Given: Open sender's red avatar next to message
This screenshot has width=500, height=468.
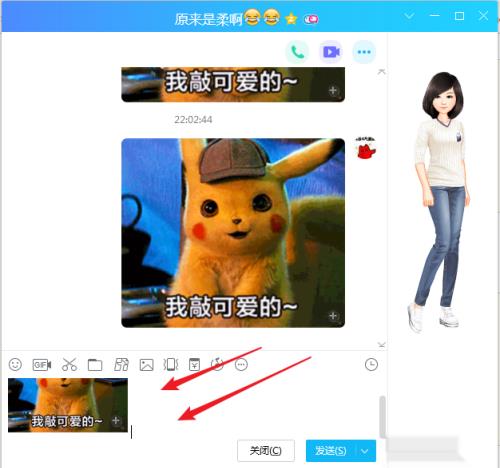Looking at the screenshot, I should 366,148.
